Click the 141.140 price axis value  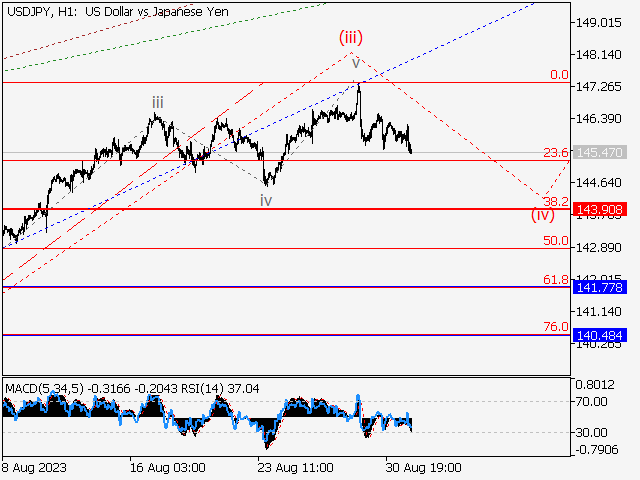tap(598, 312)
